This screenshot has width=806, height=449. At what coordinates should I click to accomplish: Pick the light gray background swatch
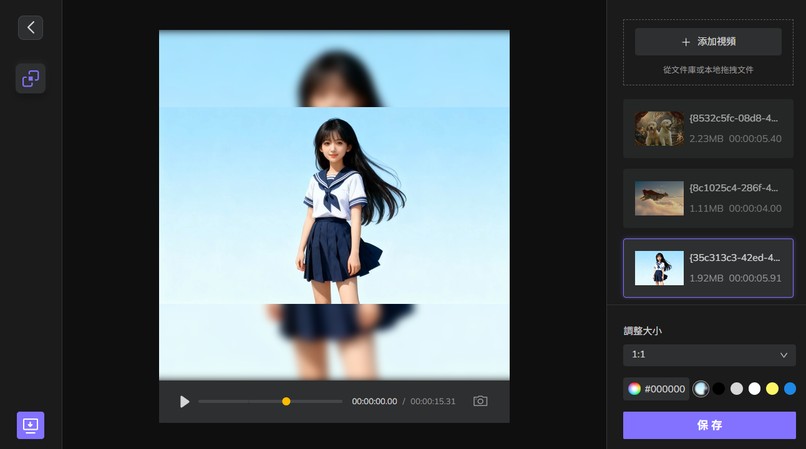[x=736, y=389]
